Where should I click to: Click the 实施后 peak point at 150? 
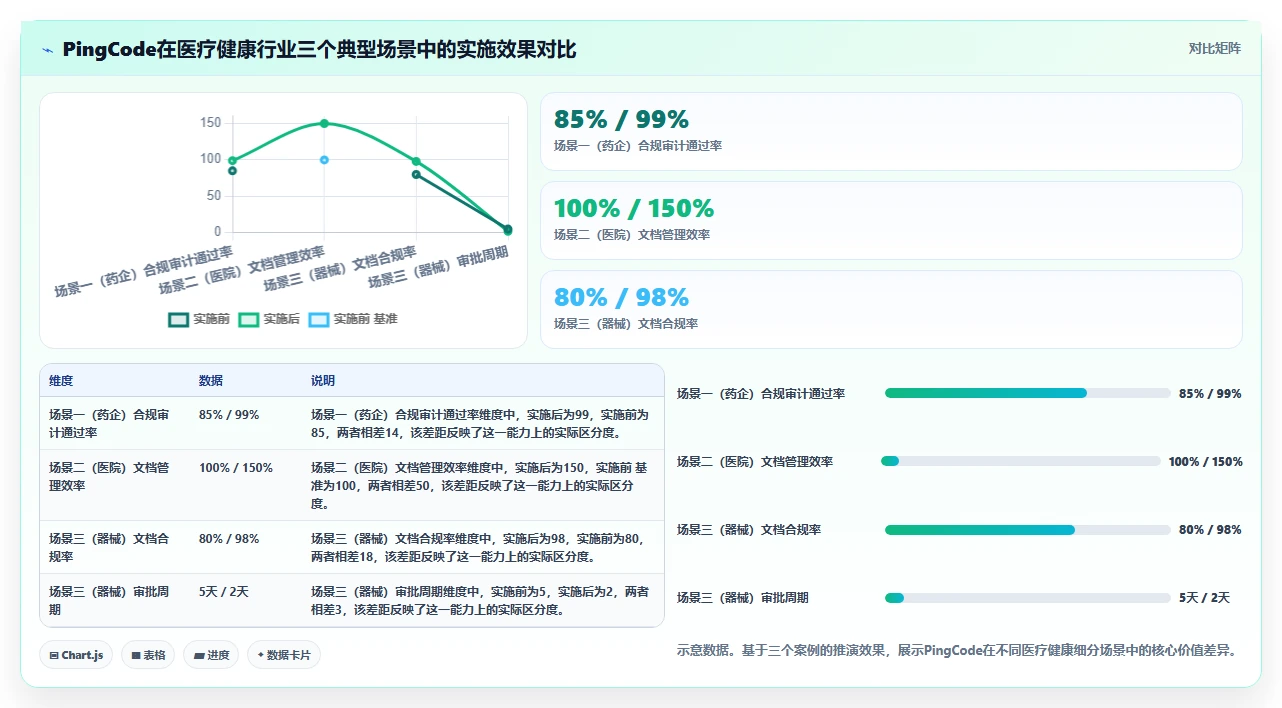[x=324, y=123]
